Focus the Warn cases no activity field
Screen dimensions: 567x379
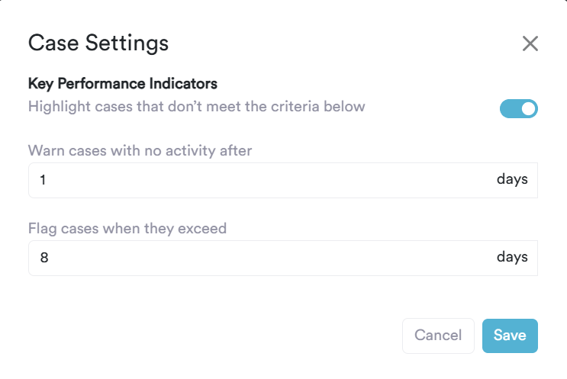pos(283,180)
